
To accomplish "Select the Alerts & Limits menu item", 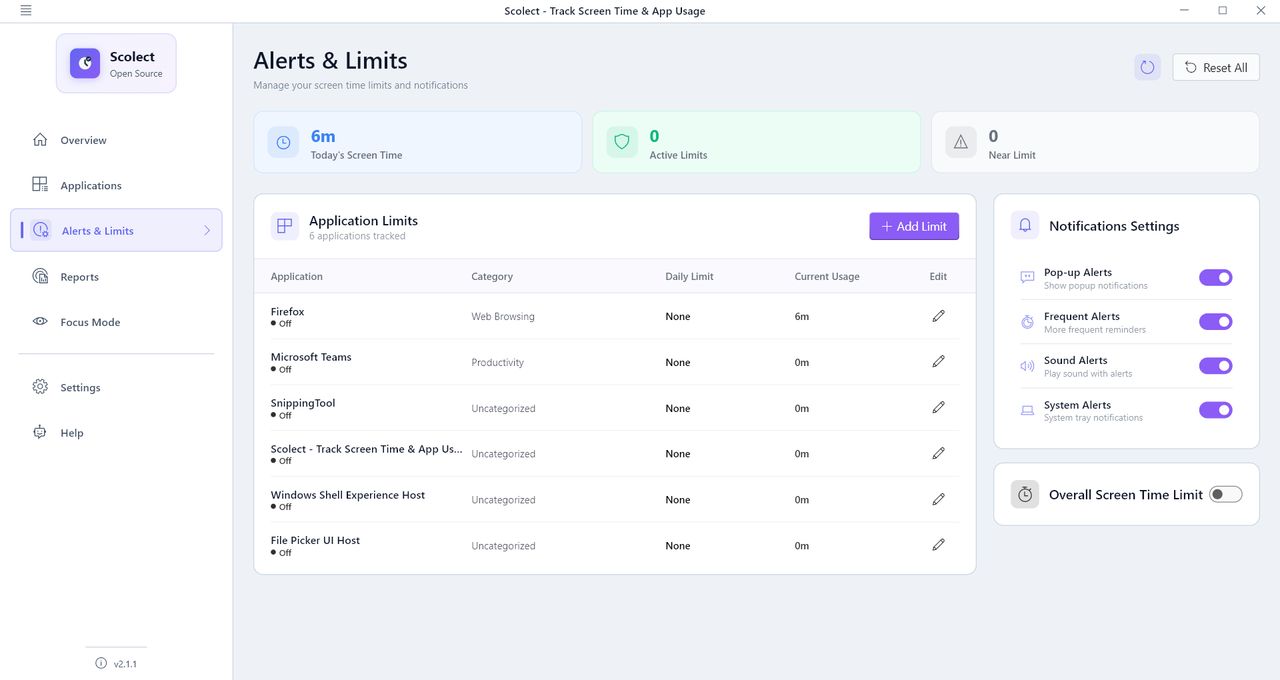I will point(116,230).
